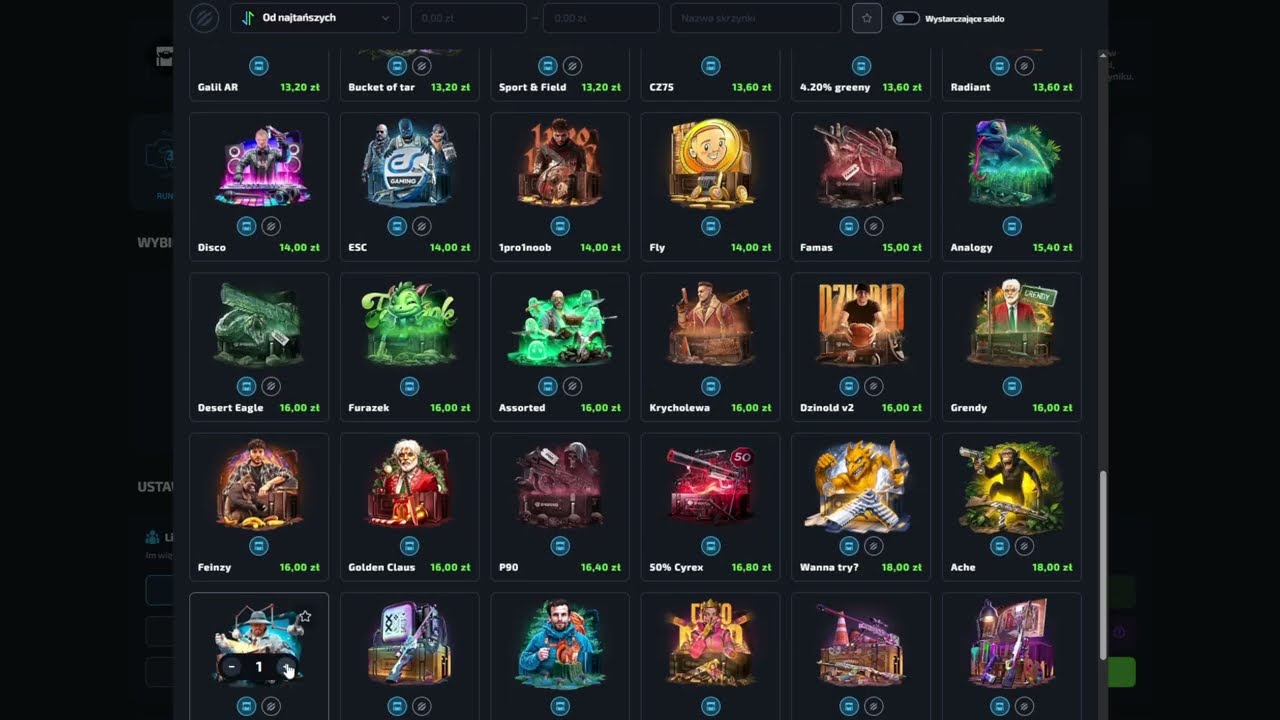Viewport: 1280px width, 720px height.
Task: Favorite the highlighted case using its star icon
Action: click(305, 617)
